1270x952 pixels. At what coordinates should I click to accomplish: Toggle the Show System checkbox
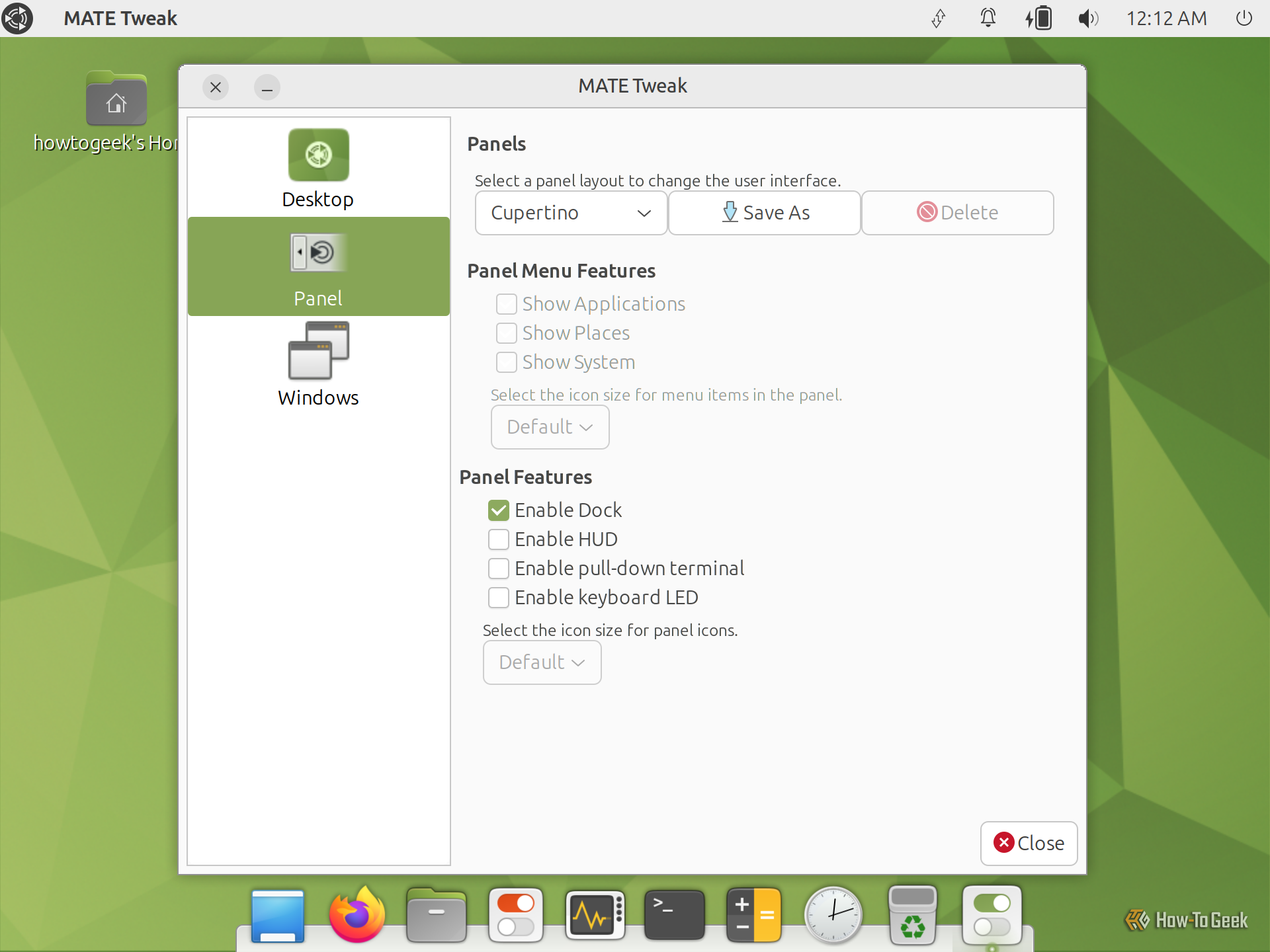pos(507,362)
